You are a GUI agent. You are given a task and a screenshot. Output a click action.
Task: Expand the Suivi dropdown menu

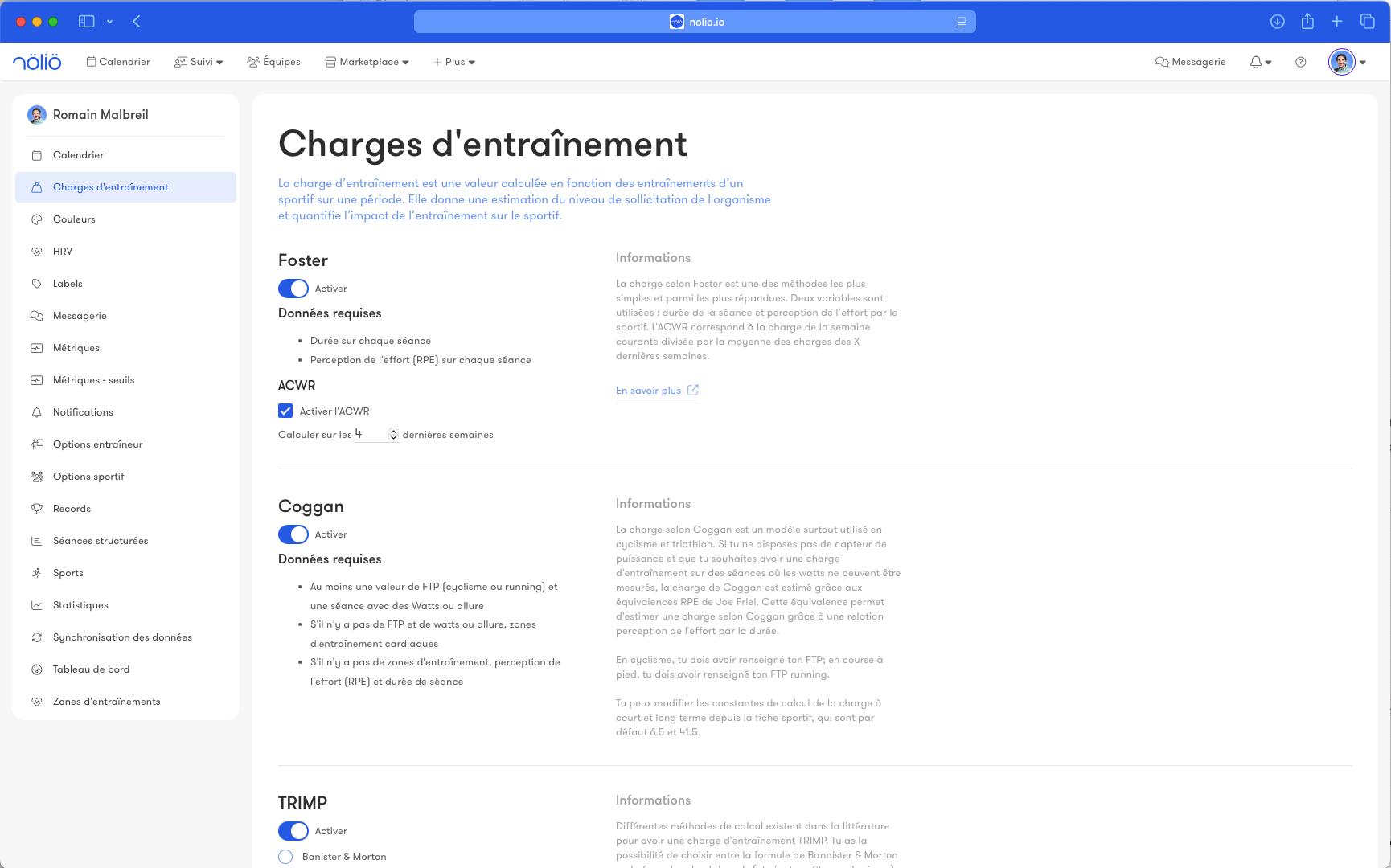tap(199, 62)
